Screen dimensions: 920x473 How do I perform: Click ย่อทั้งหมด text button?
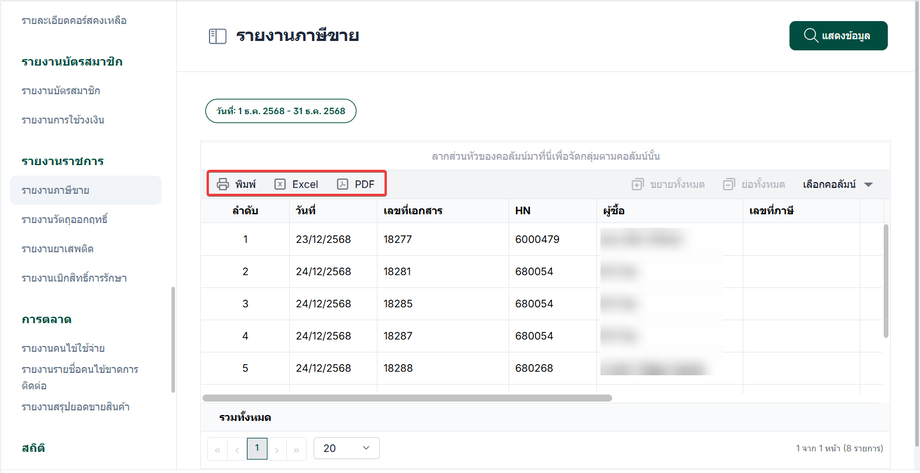tap(763, 184)
